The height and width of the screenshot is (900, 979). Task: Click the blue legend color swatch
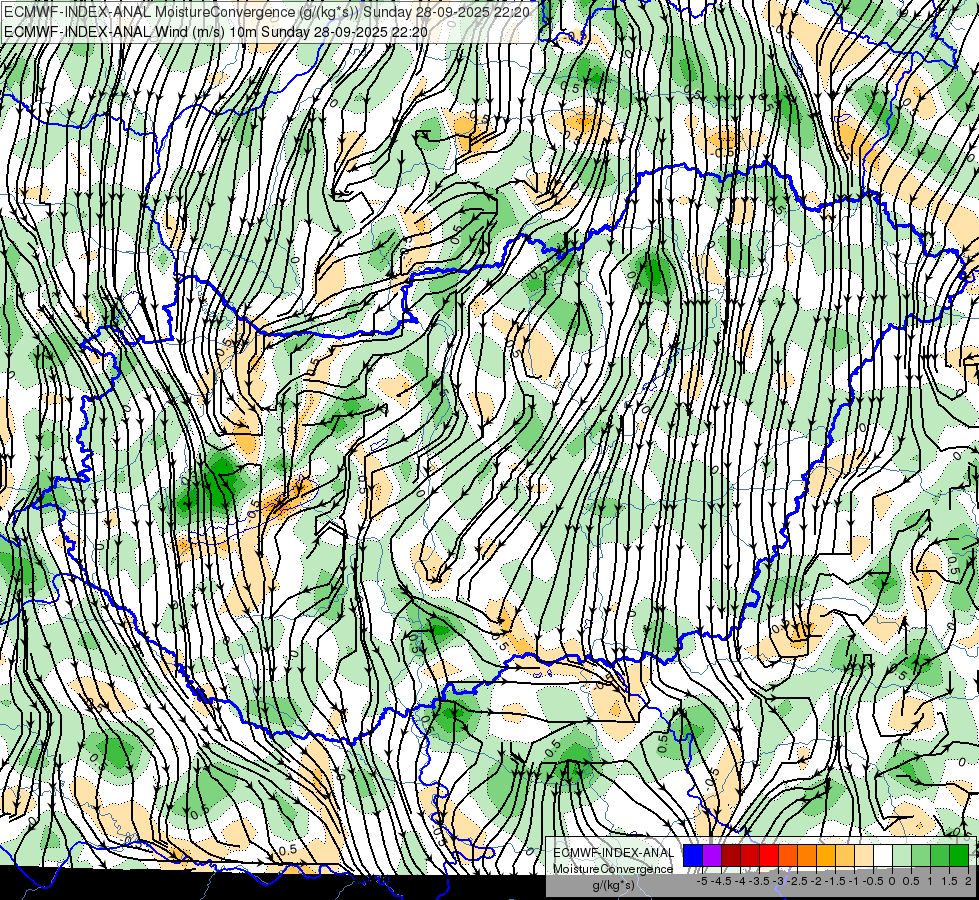point(693,856)
